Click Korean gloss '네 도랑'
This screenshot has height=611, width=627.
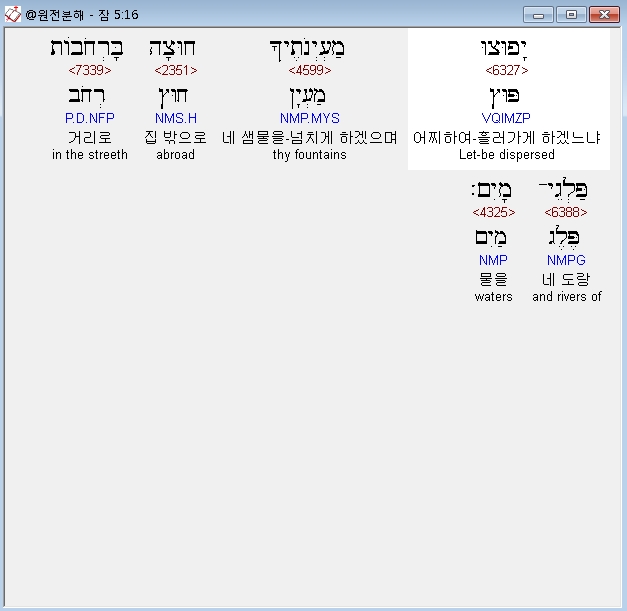566,280
